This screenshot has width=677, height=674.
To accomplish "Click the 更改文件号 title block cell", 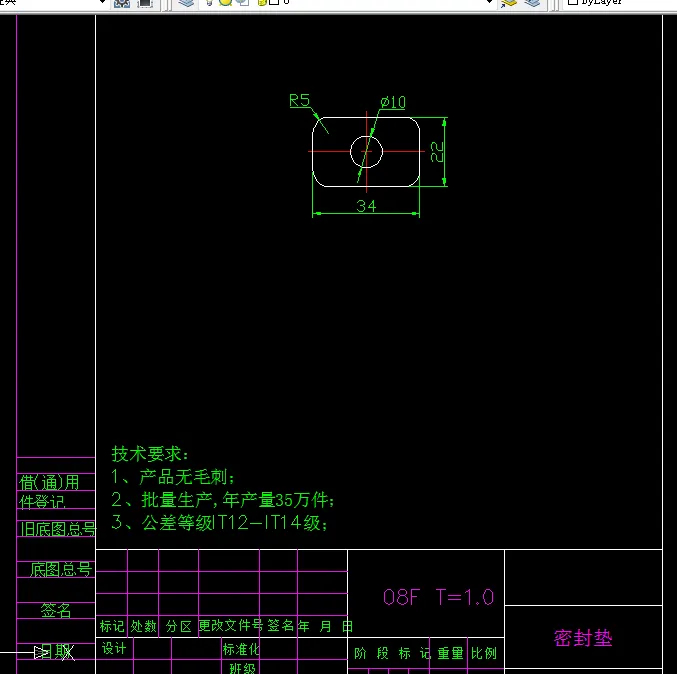I will (x=231, y=625).
